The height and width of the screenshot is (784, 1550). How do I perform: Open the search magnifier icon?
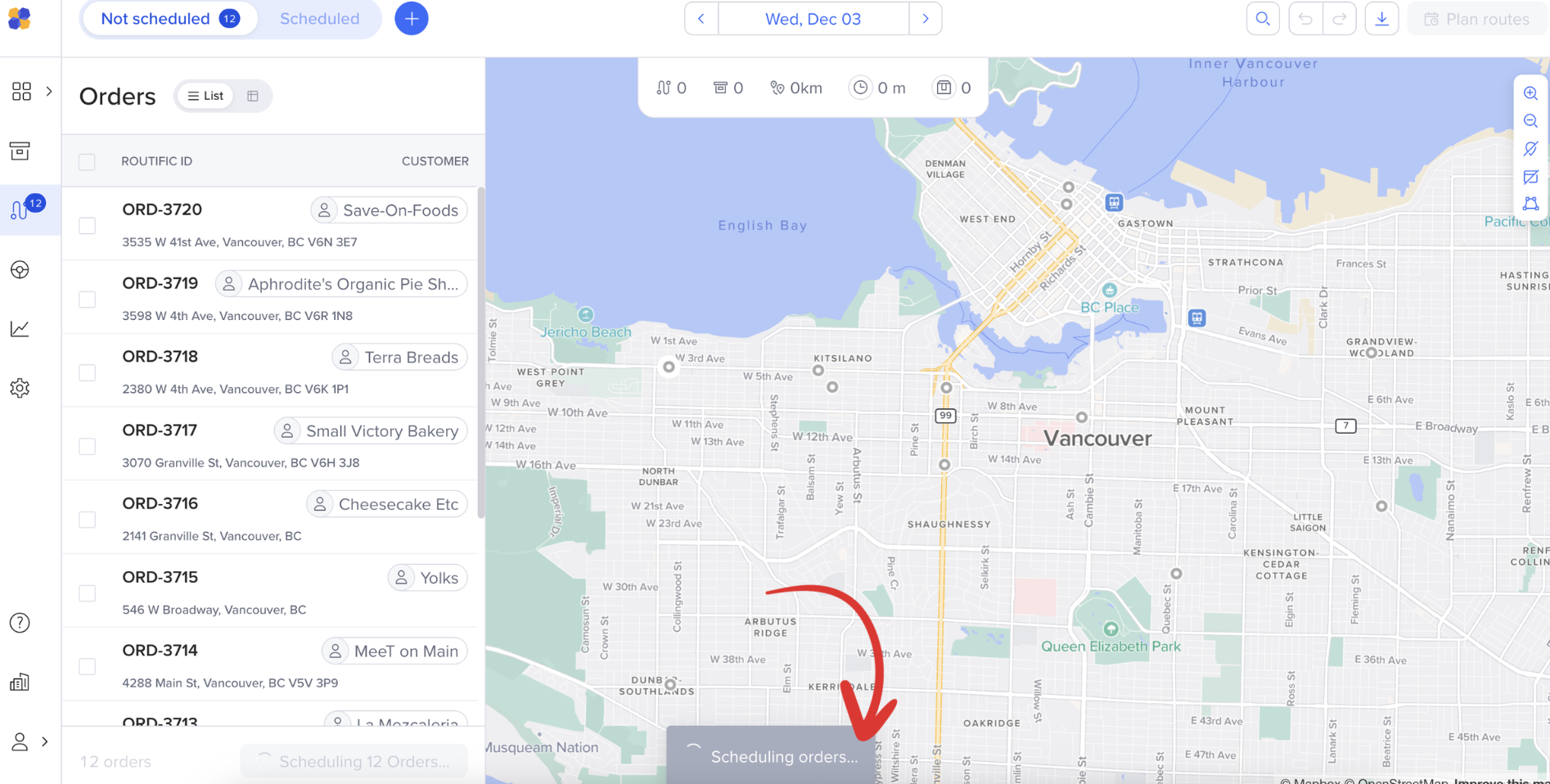pos(1263,19)
